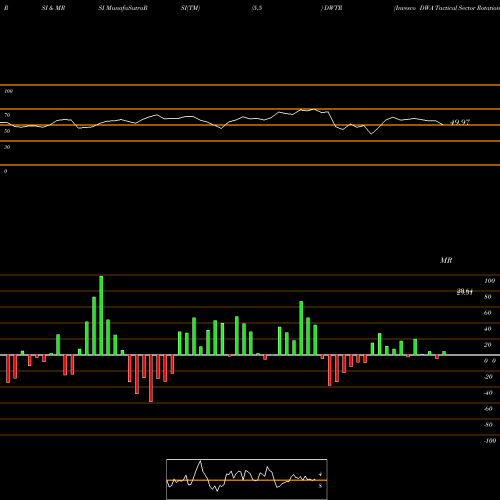Screen dimensions: 500x500
Task: Click the MR axis label -80
Action: (488, 425)
